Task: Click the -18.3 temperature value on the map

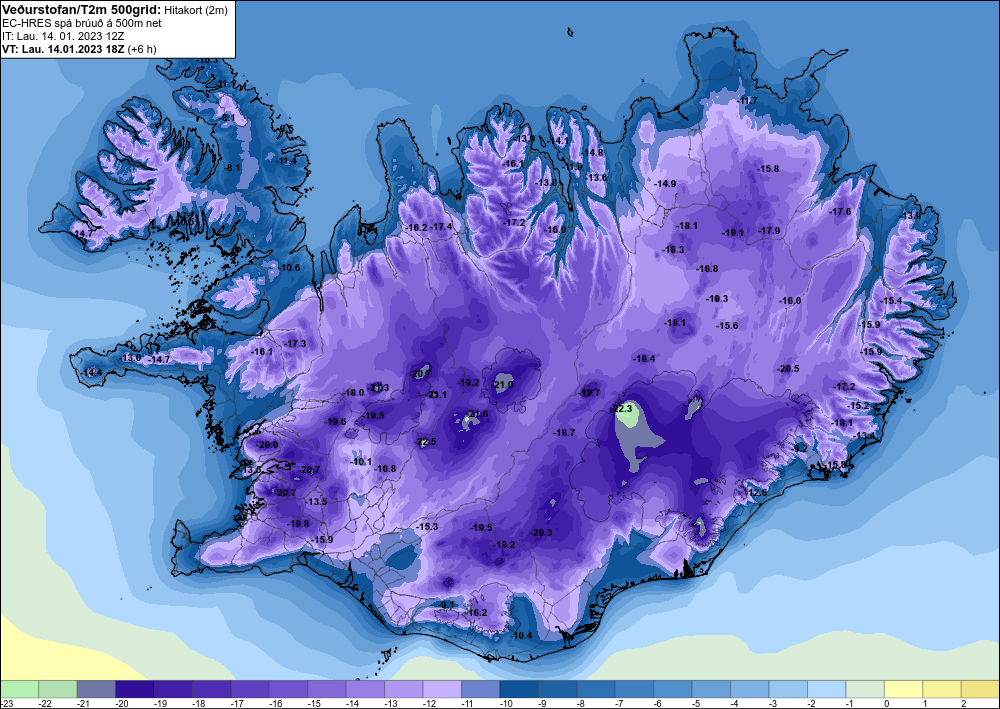Action: coord(674,249)
